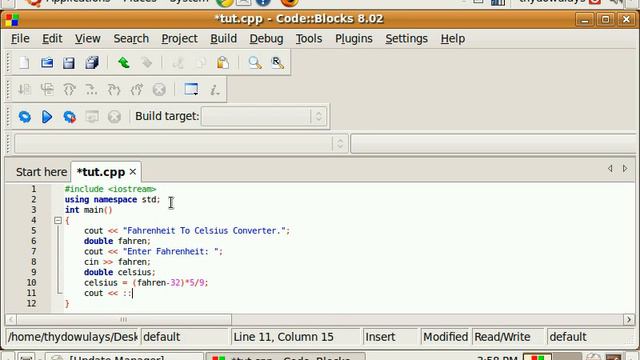Click the Save all files icon

tap(92, 63)
